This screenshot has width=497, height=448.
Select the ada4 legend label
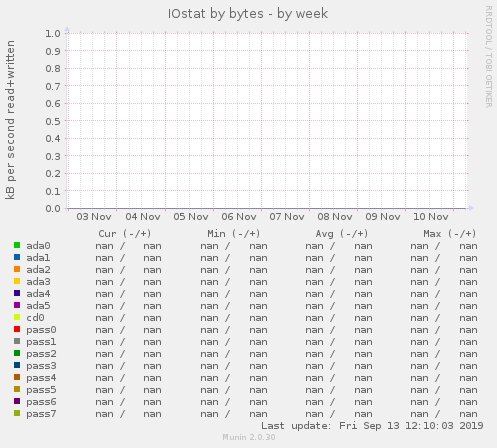[x=38, y=294]
